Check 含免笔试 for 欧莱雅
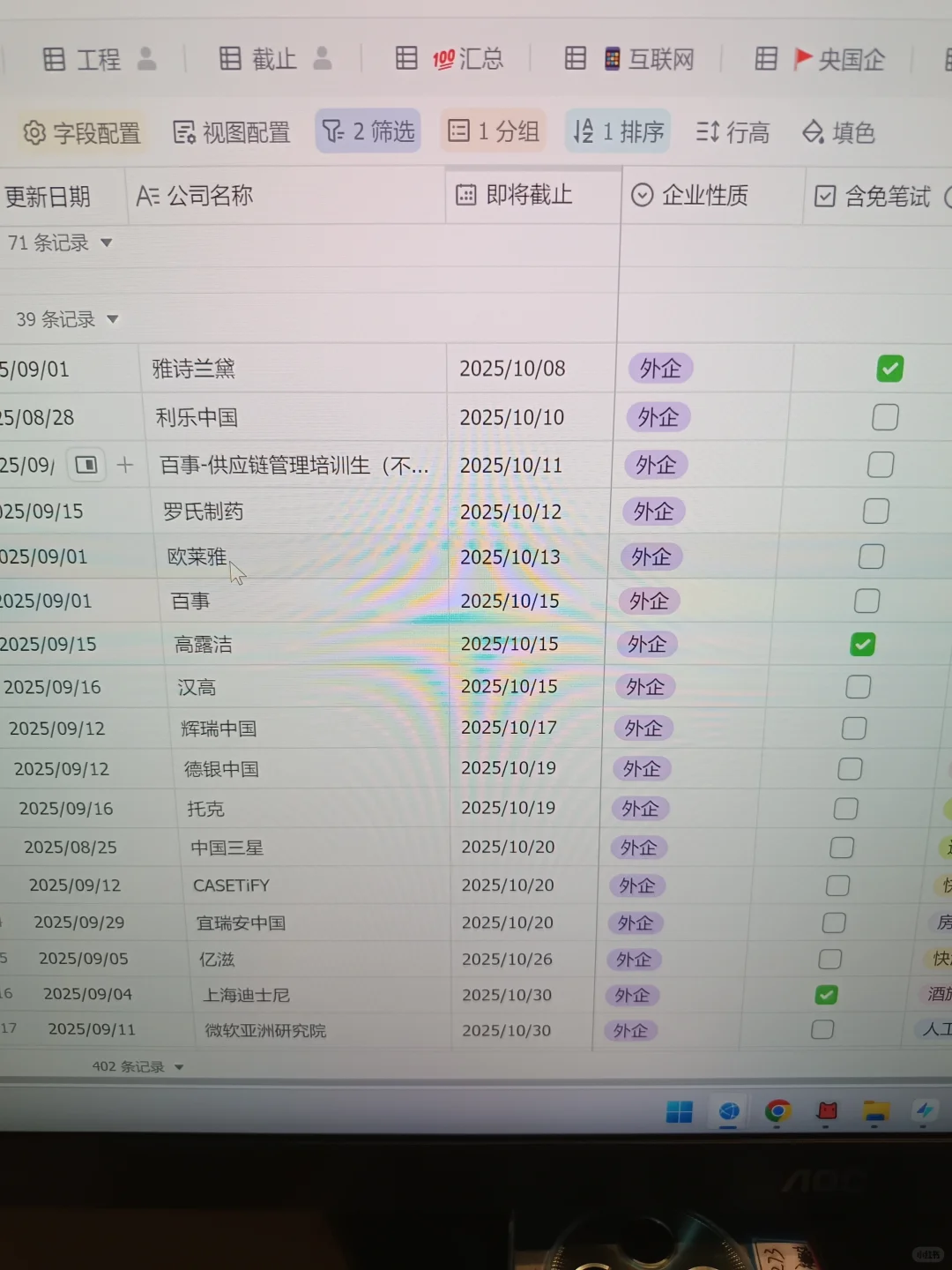The image size is (952, 1270). [871, 557]
